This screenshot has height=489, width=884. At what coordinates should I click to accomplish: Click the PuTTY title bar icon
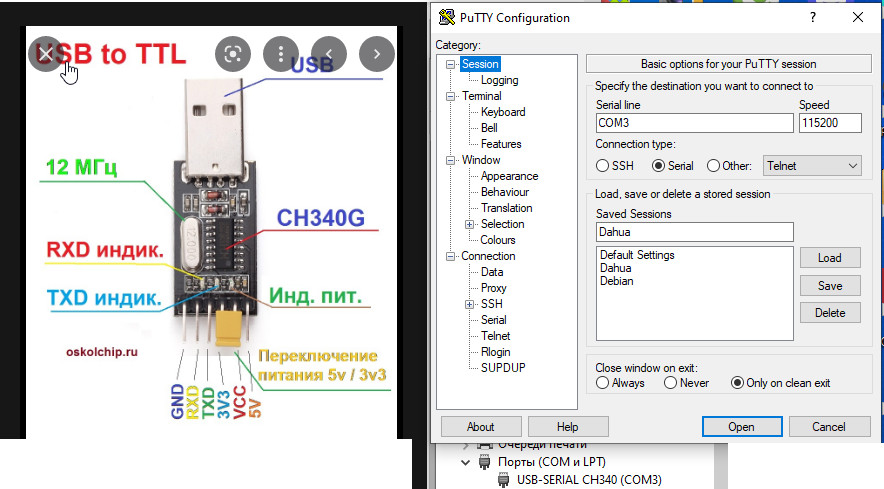click(446, 18)
